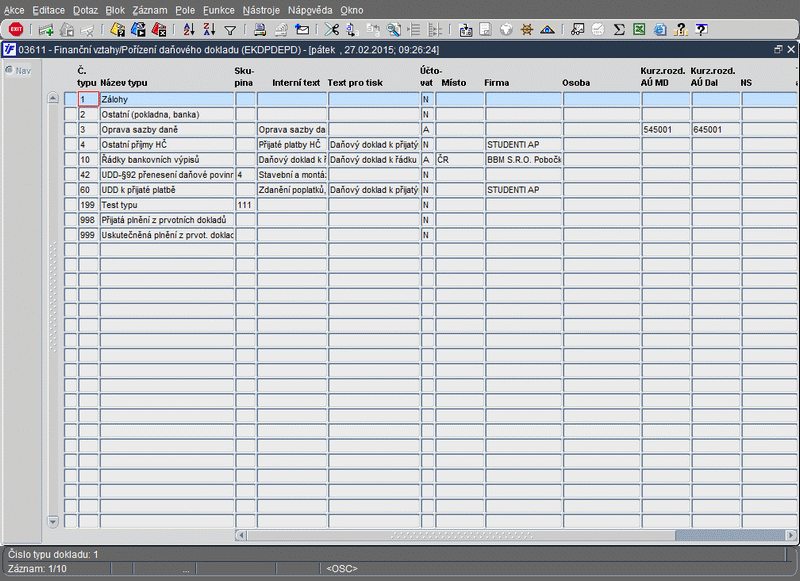Image resolution: width=800 pixels, height=581 pixels.
Task: Click the printer icon
Action: pos(260,30)
